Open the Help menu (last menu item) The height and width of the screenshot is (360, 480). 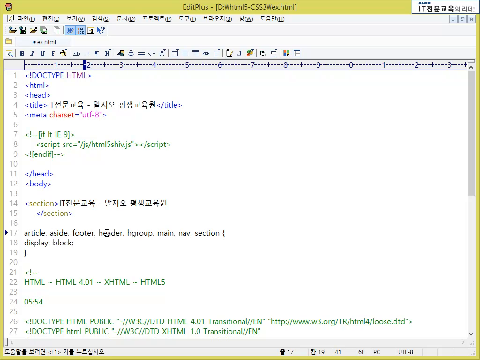point(272,19)
